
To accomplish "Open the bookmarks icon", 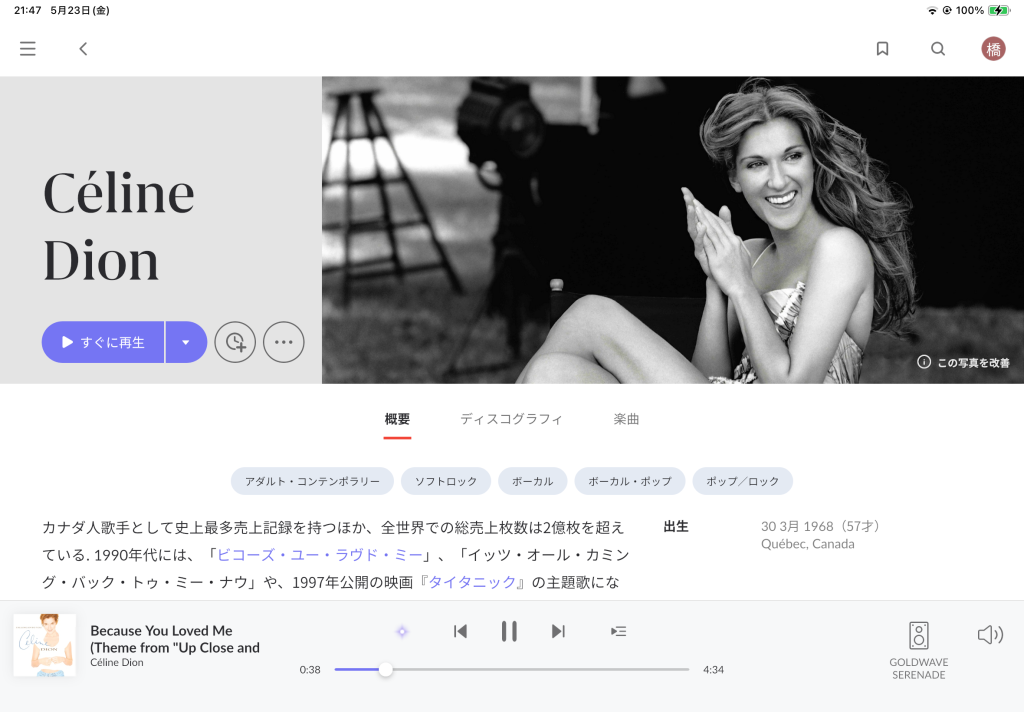I will click(882, 49).
